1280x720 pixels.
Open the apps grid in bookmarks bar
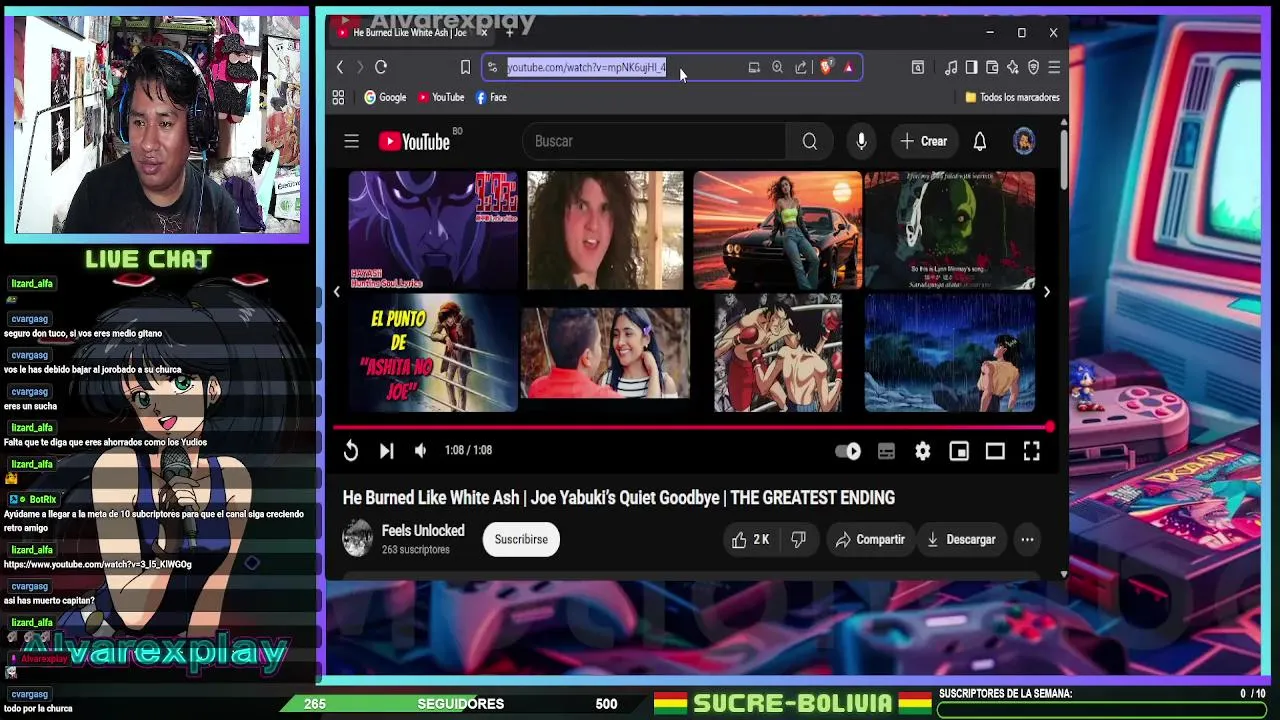click(x=338, y=97)
